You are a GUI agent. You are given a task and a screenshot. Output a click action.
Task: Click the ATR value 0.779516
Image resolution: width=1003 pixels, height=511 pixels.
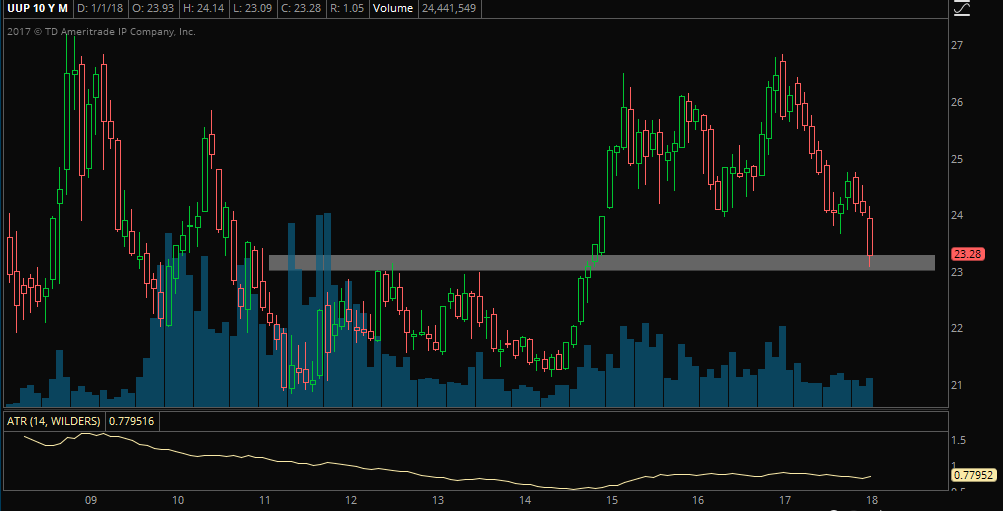134,421
